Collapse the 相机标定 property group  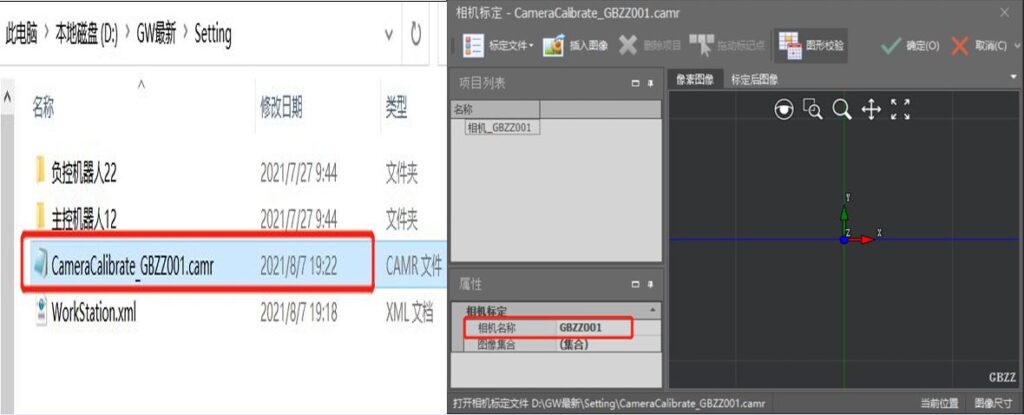[x=653, y=311]
